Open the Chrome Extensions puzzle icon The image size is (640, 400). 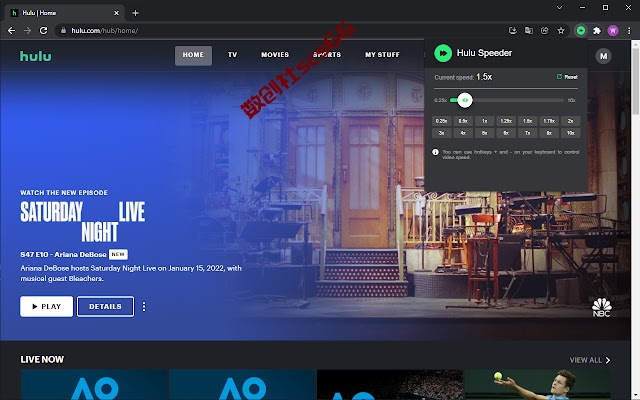(597, 31)
